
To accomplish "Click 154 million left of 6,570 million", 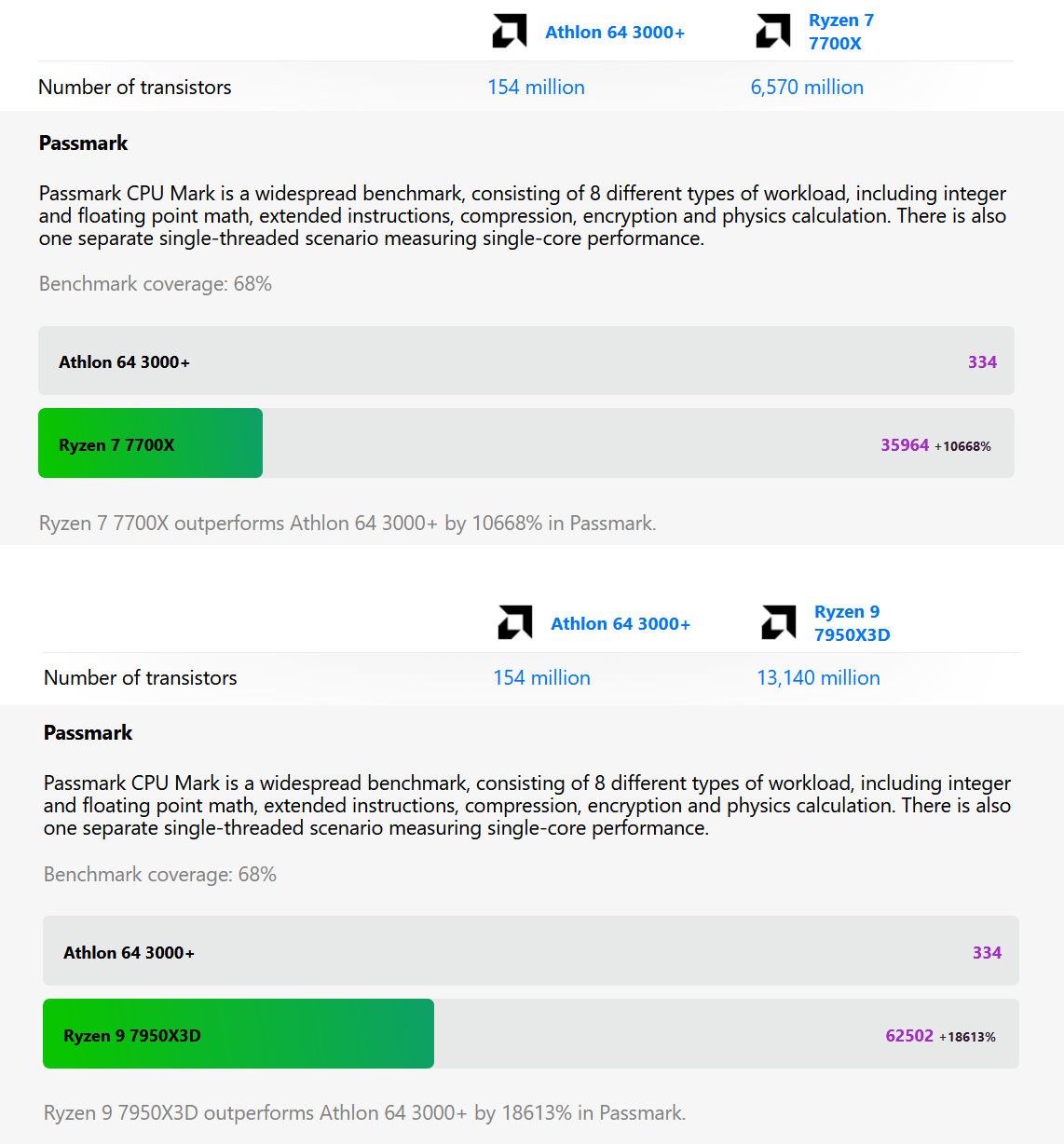I will point(536,88).
